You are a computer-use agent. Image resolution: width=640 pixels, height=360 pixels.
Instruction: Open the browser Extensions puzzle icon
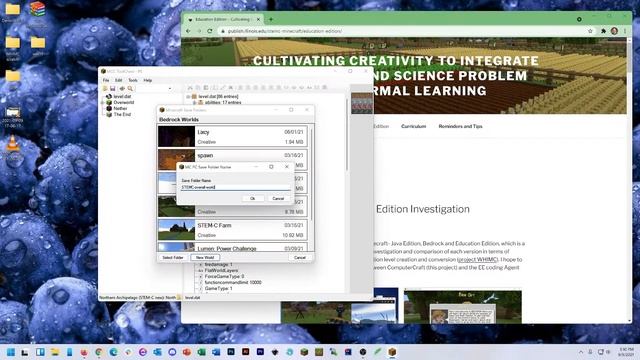[603, 31]
